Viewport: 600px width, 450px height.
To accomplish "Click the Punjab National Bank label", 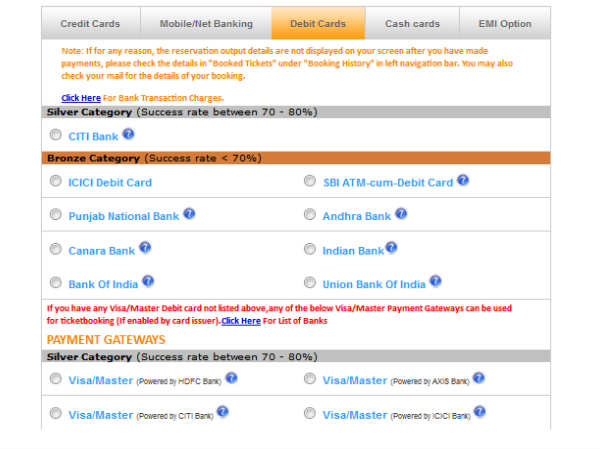I will [x=123, y=216].
